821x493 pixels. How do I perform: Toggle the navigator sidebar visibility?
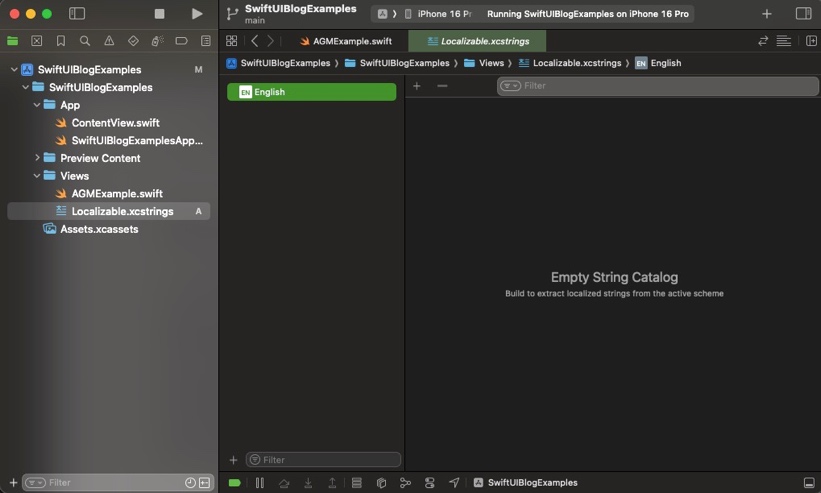[77, 14]
